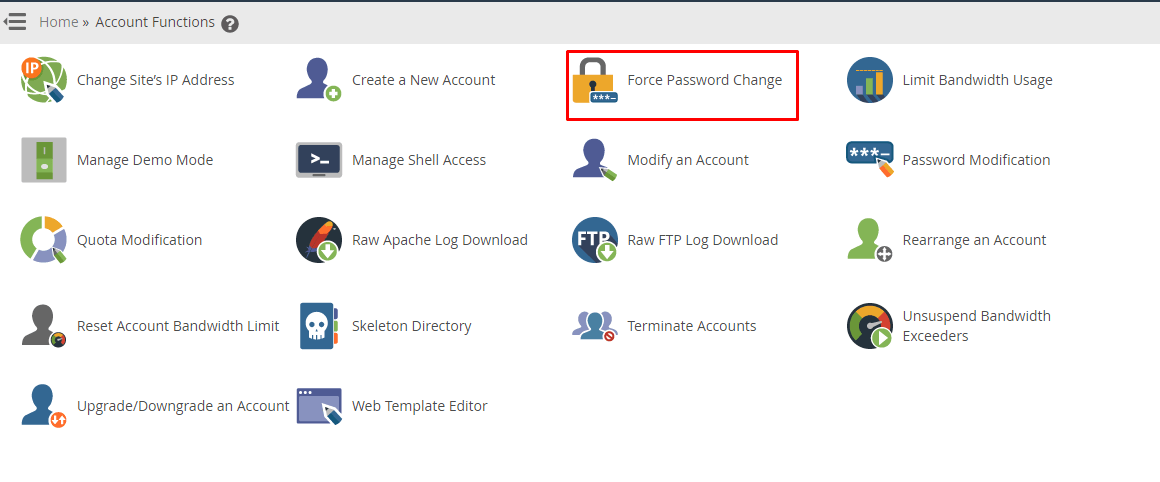Click the Terminate Accounts users icon
Image resolution: width=1160 pixels, height=482 pixels.
coord(595,325)
